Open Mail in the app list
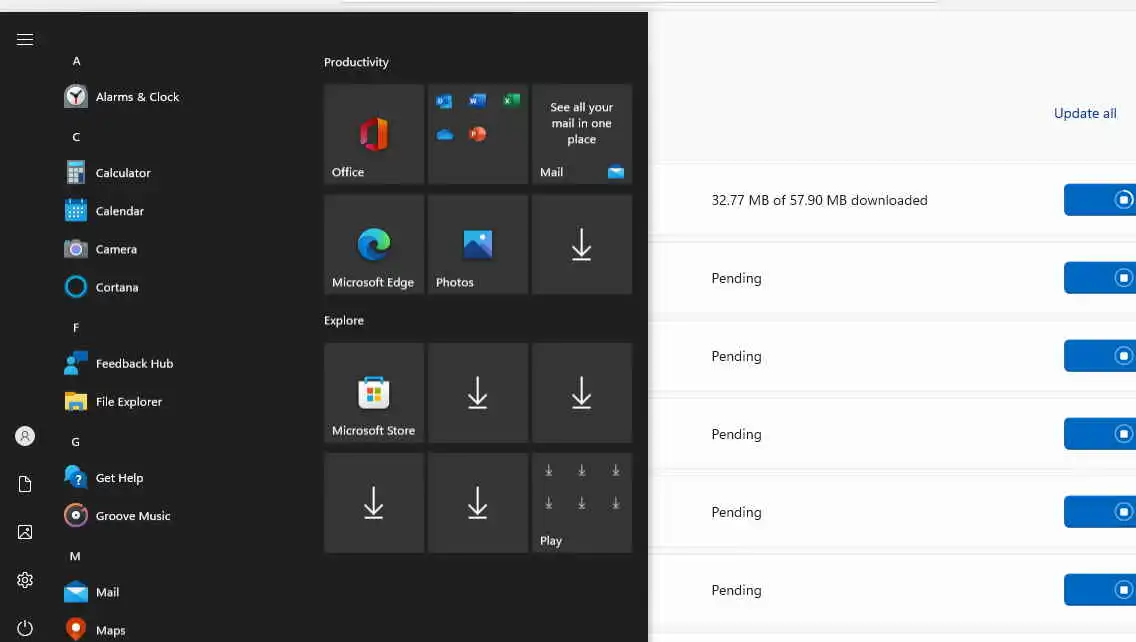Screen dimensions: 1136x642 pyautogui.click(x=91, y=592)
